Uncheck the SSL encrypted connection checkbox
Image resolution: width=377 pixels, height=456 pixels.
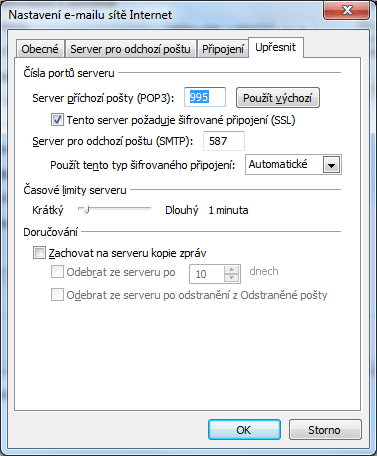[57, 120]
